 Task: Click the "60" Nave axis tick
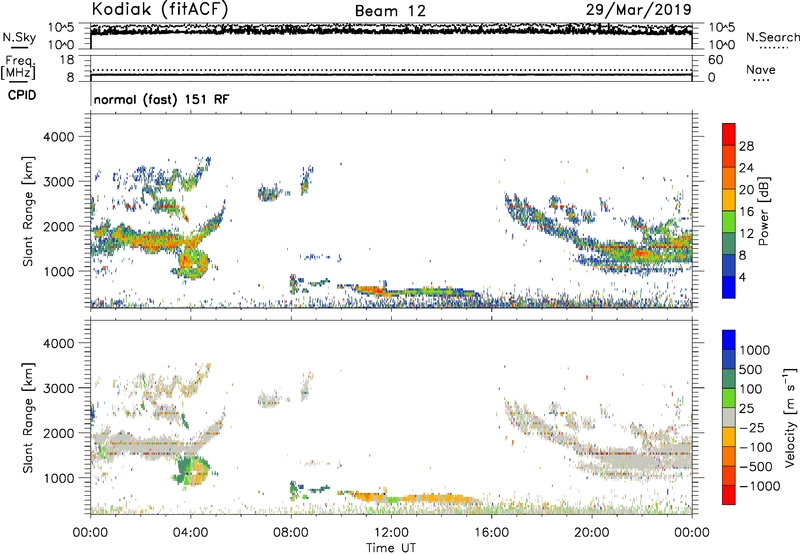point(715,60)
